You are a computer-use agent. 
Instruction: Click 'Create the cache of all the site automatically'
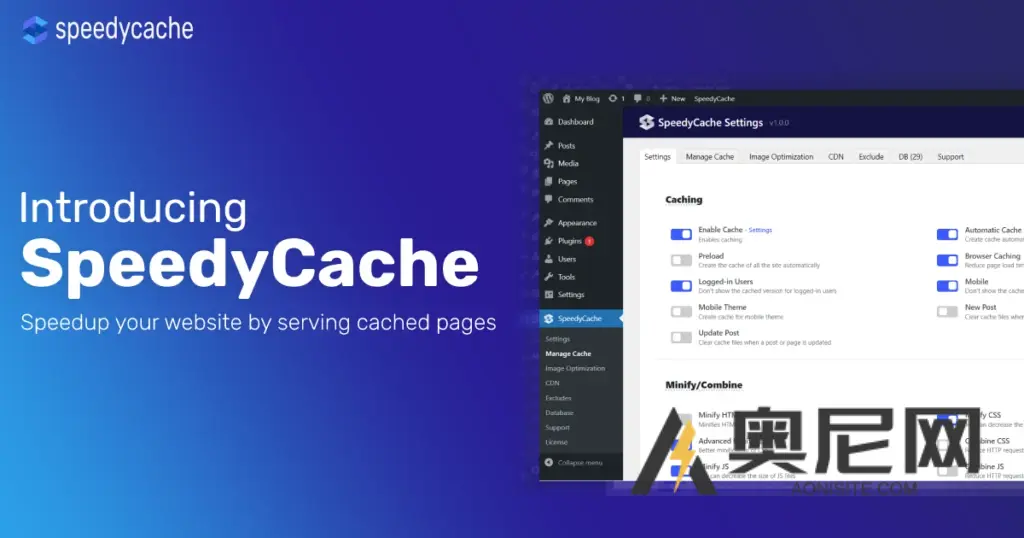pos(759,265)
